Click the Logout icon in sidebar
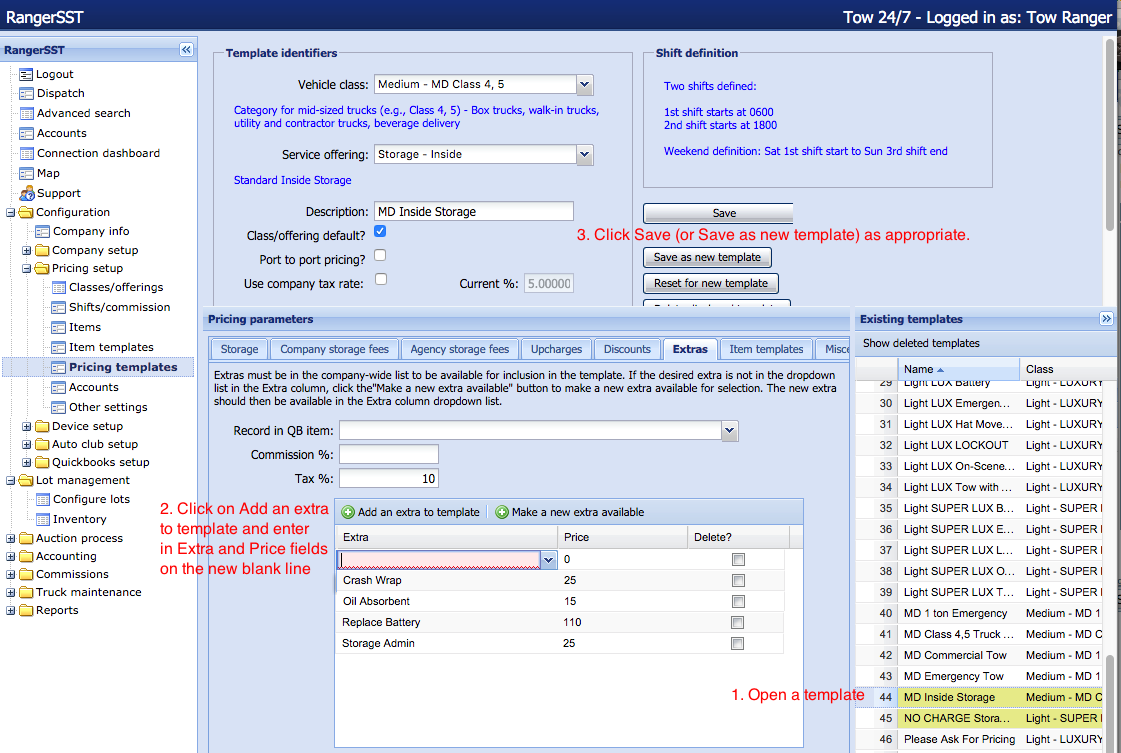This screenshot has width=1121, height=753. [26, 74]
